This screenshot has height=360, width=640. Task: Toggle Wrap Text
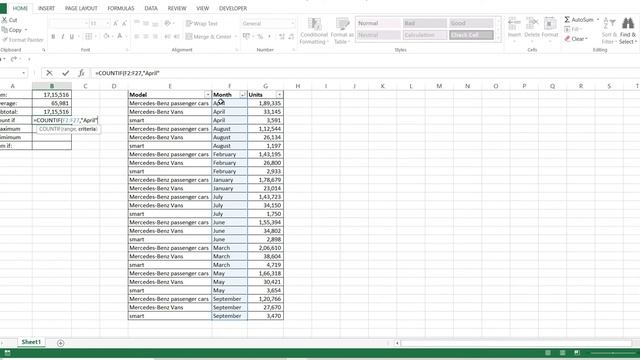[x=202, y=24]
